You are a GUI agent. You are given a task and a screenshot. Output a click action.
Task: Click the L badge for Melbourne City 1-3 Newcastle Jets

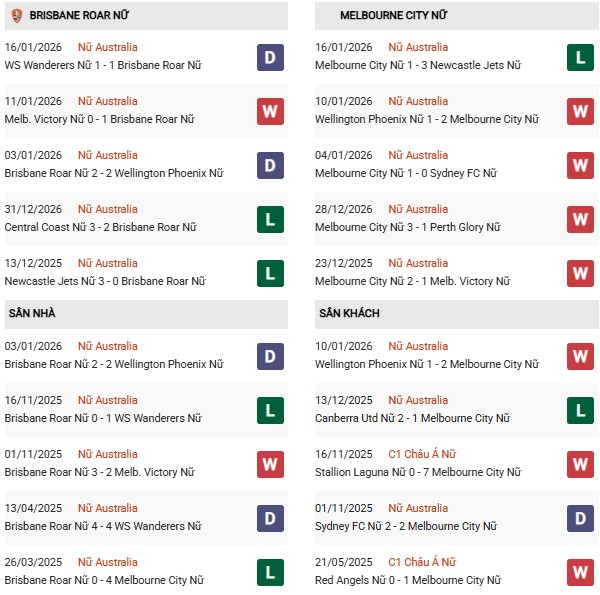(x=581, y=57)
